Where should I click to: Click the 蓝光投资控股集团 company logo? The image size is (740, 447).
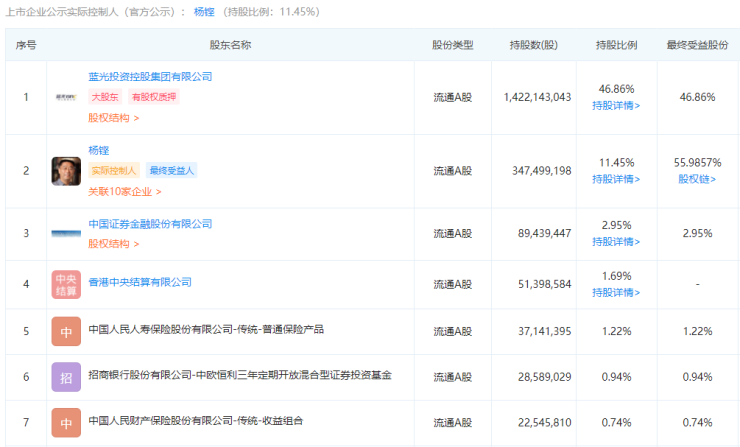(x=66, y=97)
